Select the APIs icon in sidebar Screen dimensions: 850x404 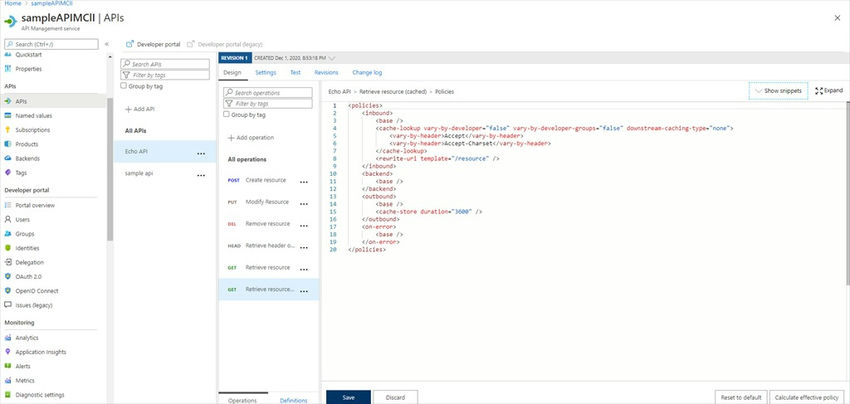8,101
